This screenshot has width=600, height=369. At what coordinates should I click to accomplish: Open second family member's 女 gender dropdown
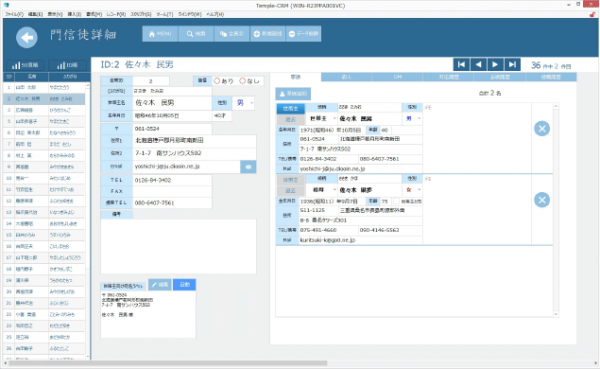pos(412,190)
